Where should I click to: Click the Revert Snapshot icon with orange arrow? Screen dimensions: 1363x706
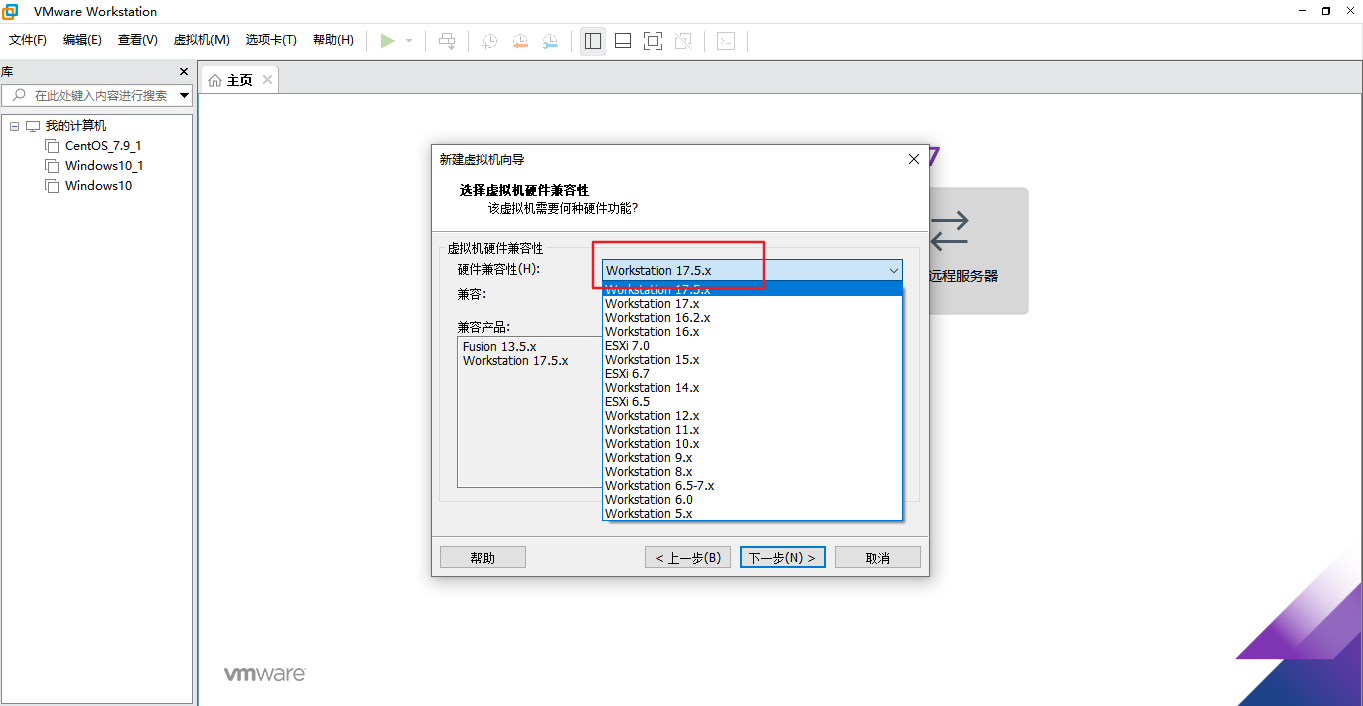coord(519,41)
